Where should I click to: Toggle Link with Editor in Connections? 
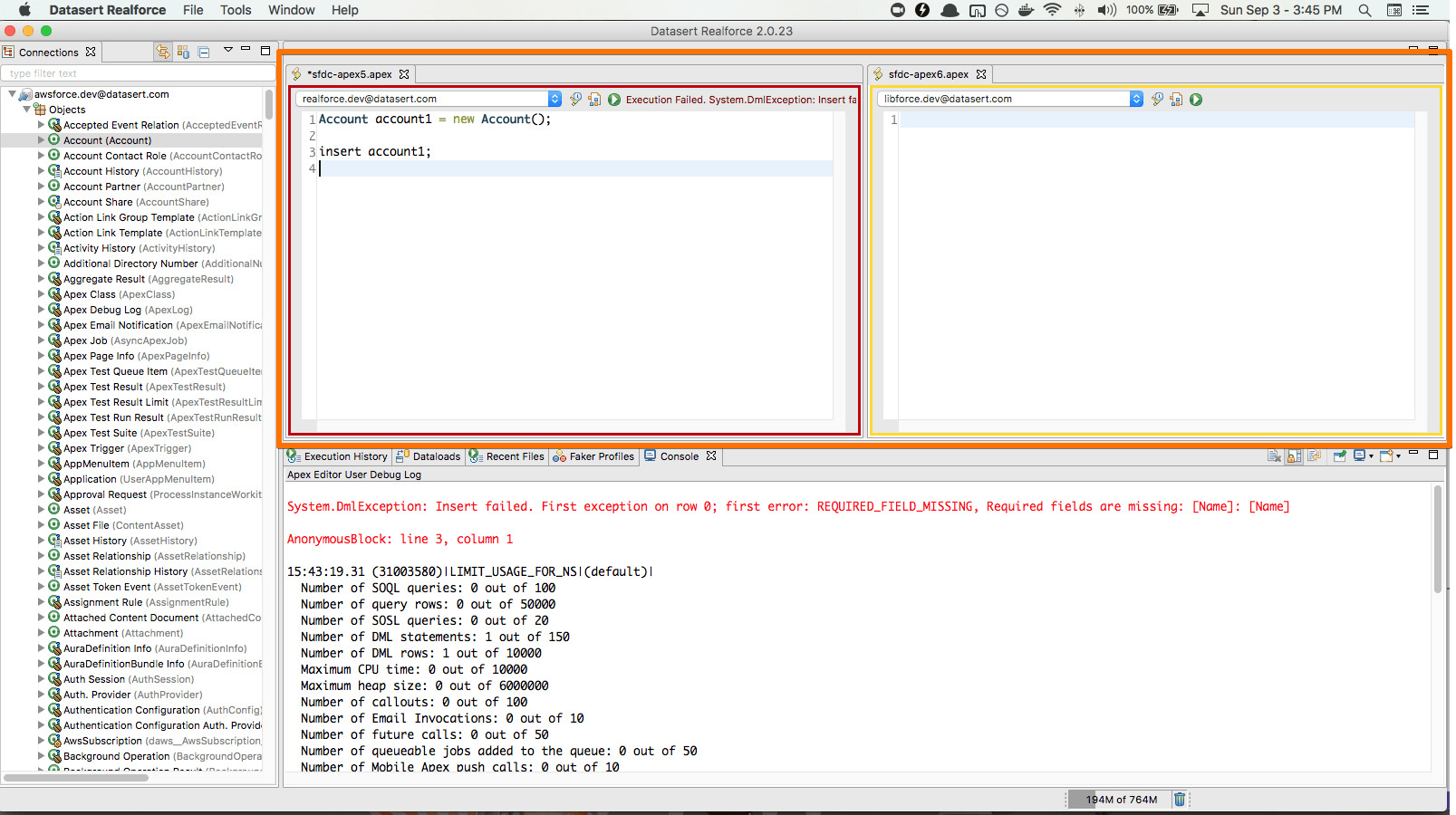163,53
